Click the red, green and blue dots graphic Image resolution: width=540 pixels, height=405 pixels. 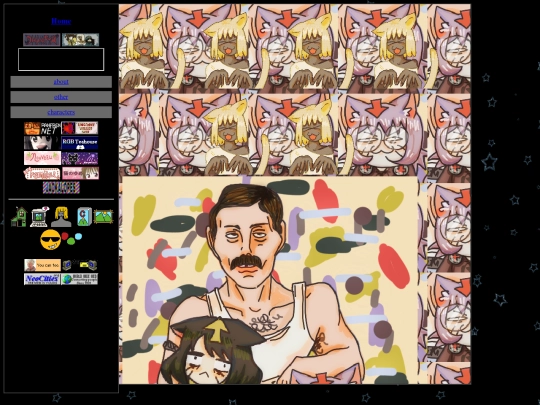click(71, 238)
